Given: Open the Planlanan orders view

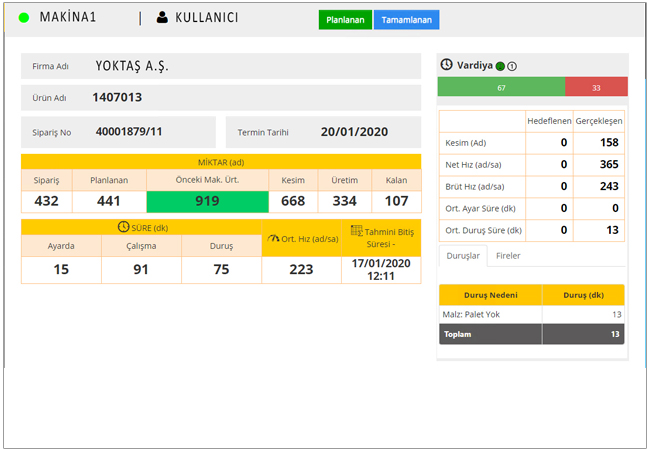Looking at the screenshot, I should point(345,20).
